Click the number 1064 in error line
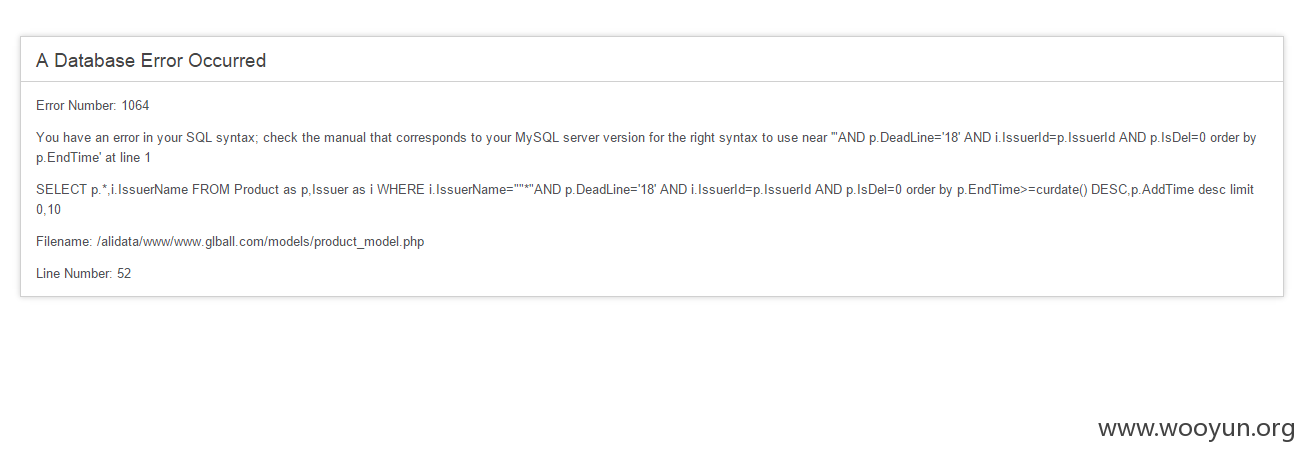This screenshot has width=1304, height=457. click(x=136, y=105)
